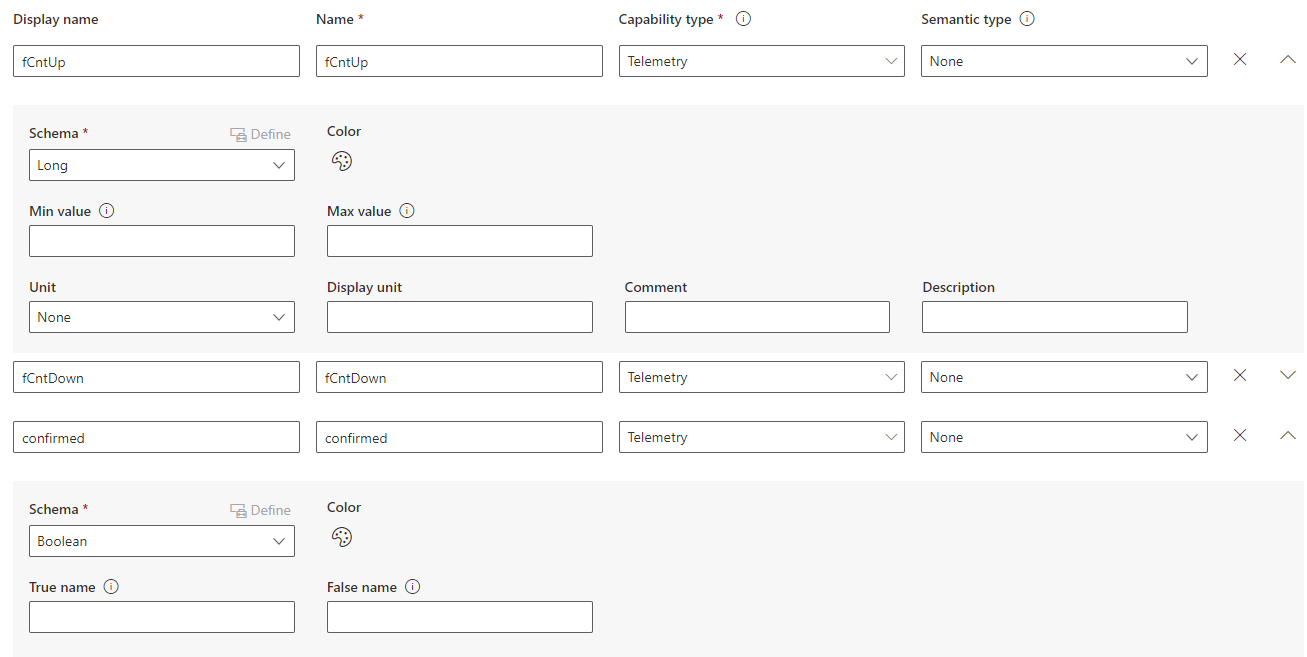Open the color picker for fCntUp
Image resolution: width=1307 pixels, height=657 pixels.
coord(342,161)
